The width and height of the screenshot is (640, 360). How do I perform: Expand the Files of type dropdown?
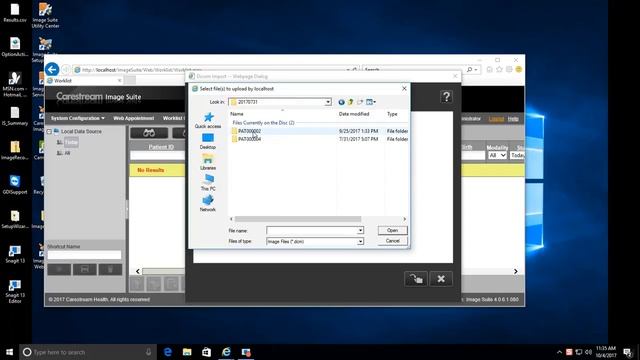(360, 242)
